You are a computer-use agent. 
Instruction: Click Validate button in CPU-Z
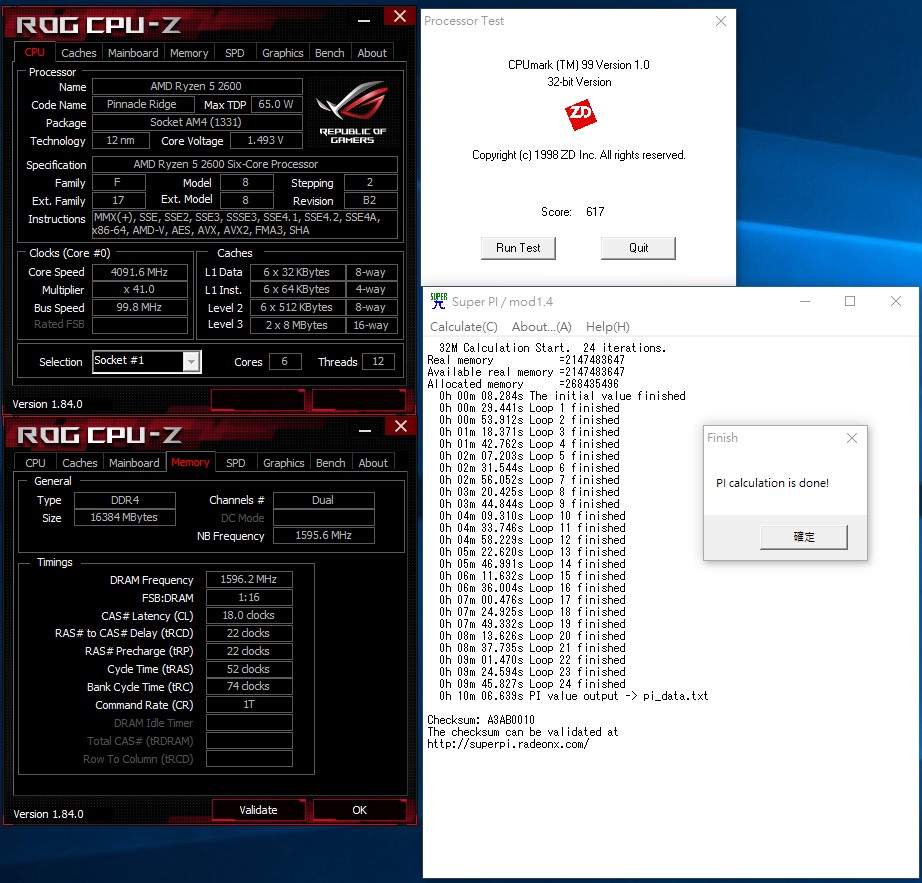point(258,810)
